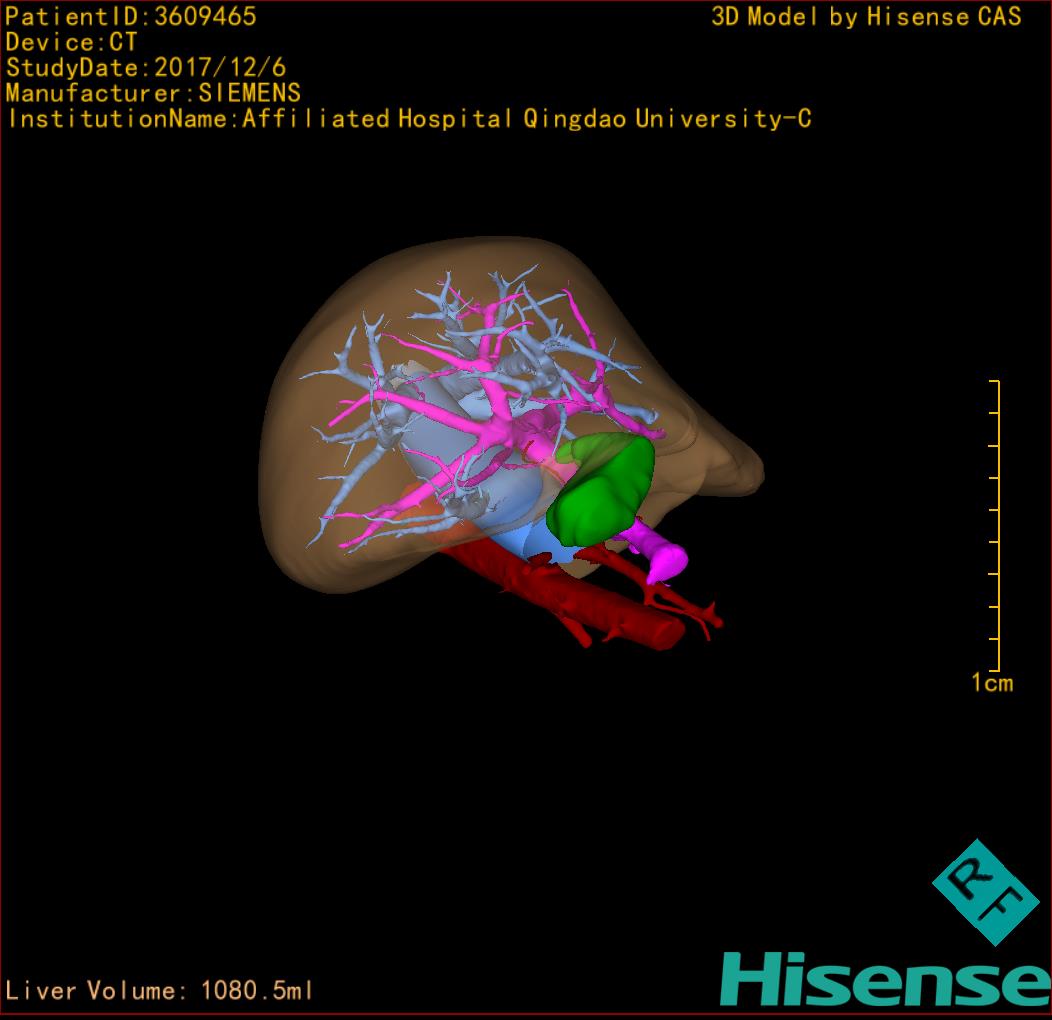1052x1020 pixels.
Task: Click the green tumor mass in the model
Action: coord(600,489)
